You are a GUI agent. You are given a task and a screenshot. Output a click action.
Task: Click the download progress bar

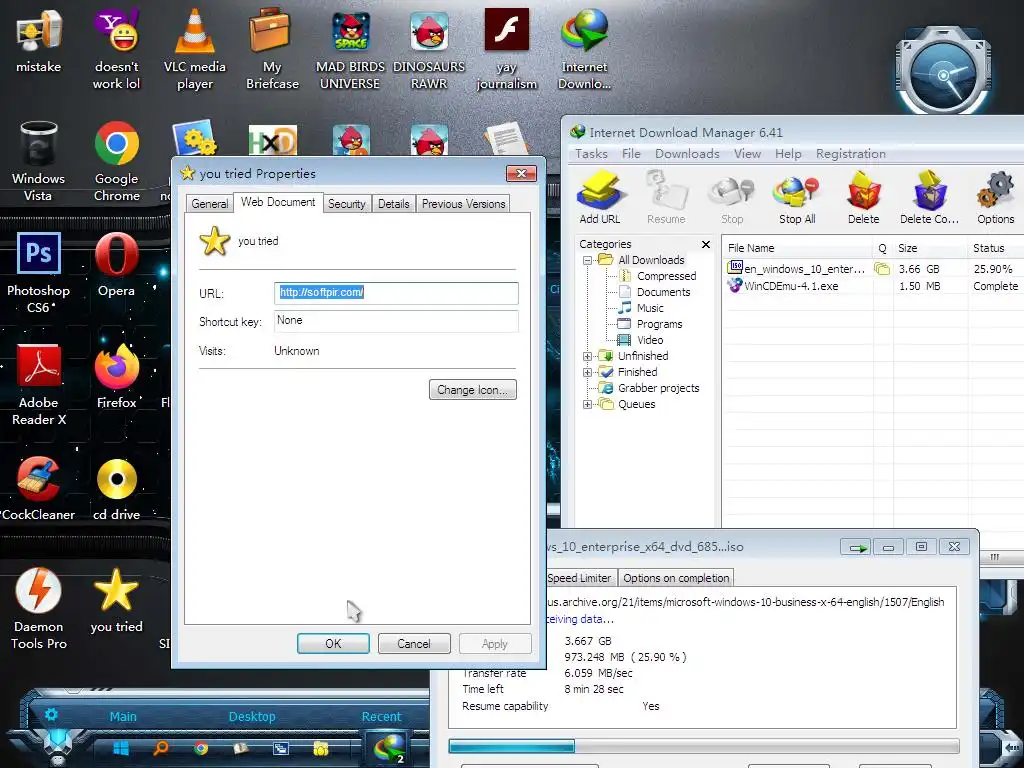tap(703, 746)
